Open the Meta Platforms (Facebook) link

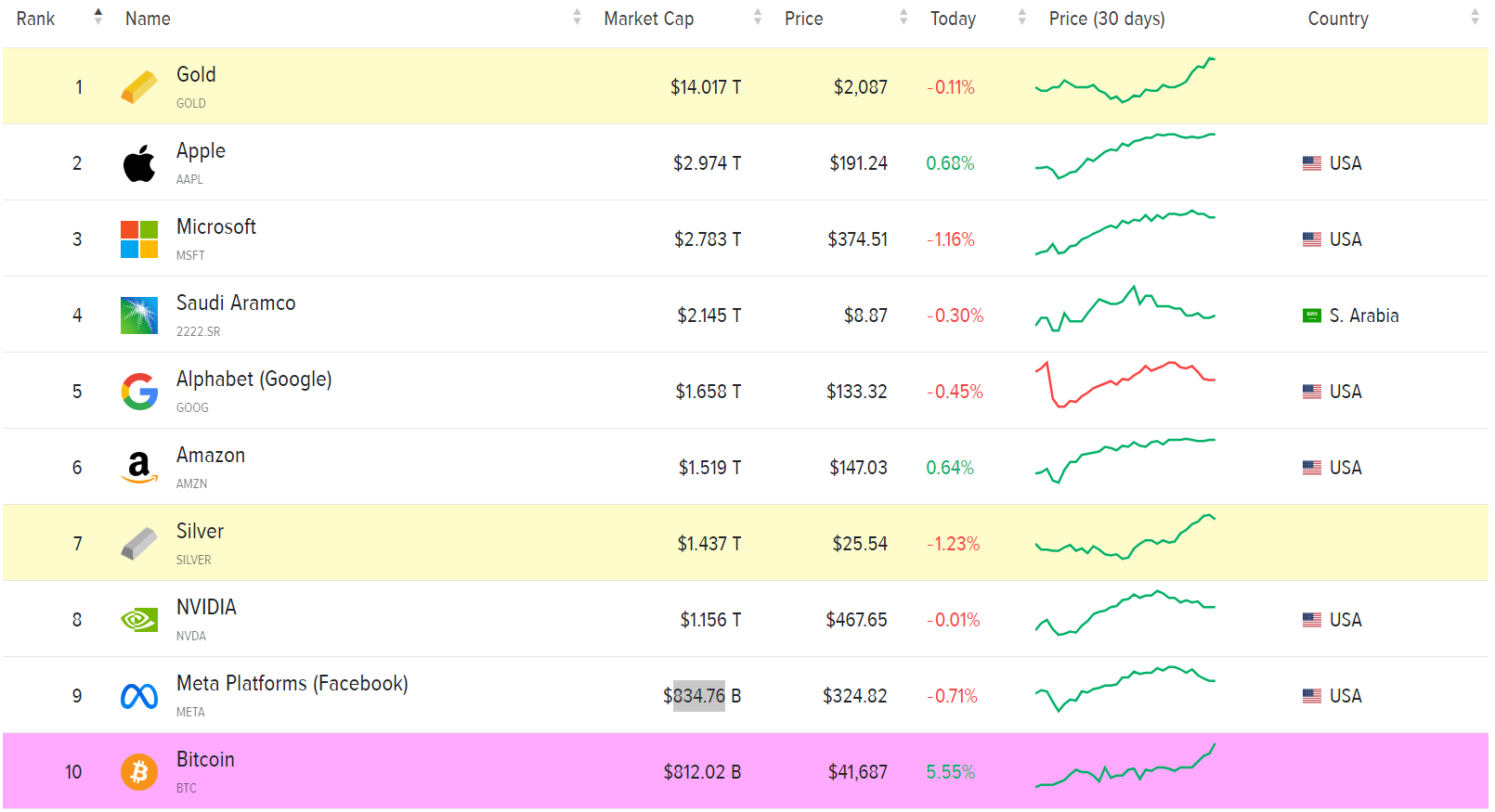(292, 683)
